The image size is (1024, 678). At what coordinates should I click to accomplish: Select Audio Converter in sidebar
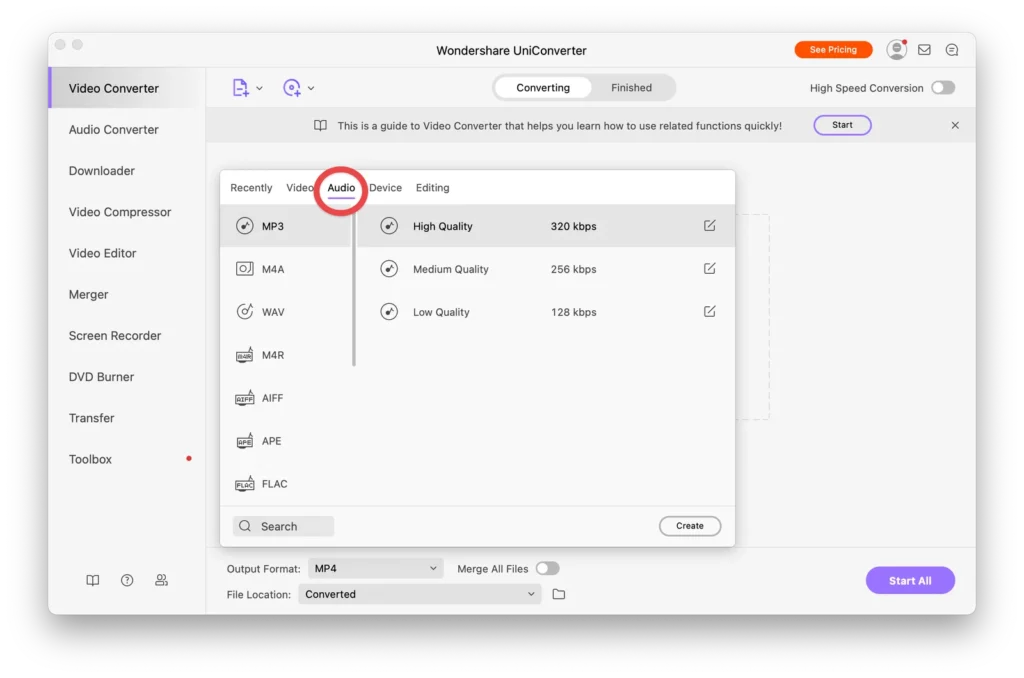[x=113, y=130]
